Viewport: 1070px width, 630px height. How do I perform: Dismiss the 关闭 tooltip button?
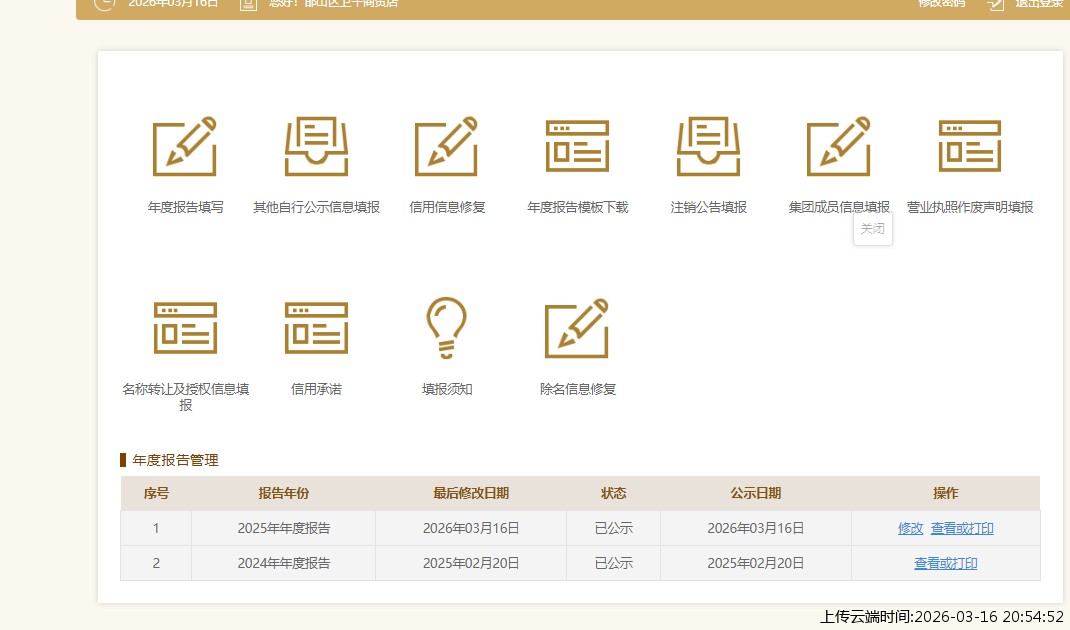[872, 229]
